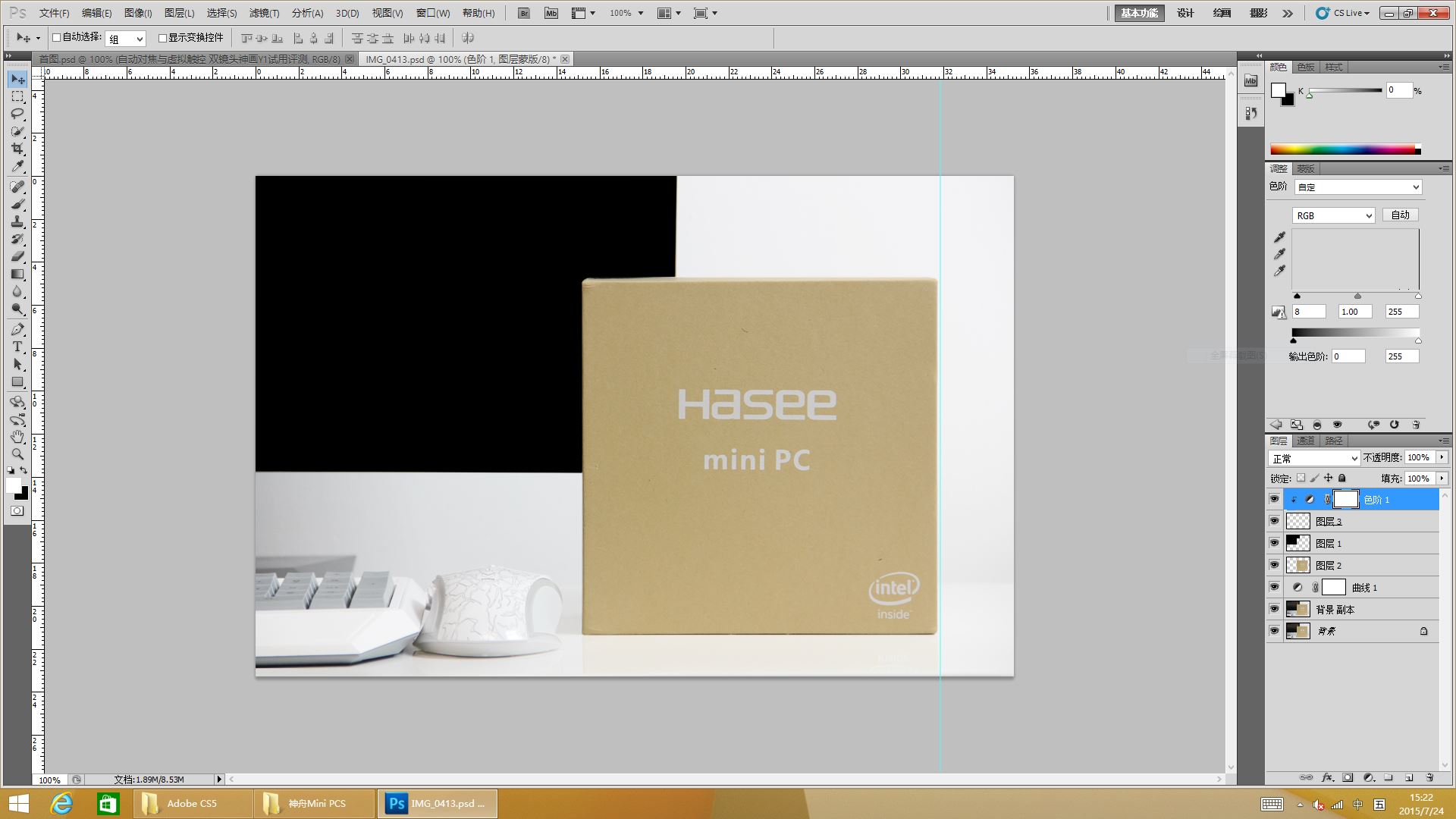Select the Eraser tool
Screen dimensions: 1456x819
pyautogui.click(x=17, y=256)
